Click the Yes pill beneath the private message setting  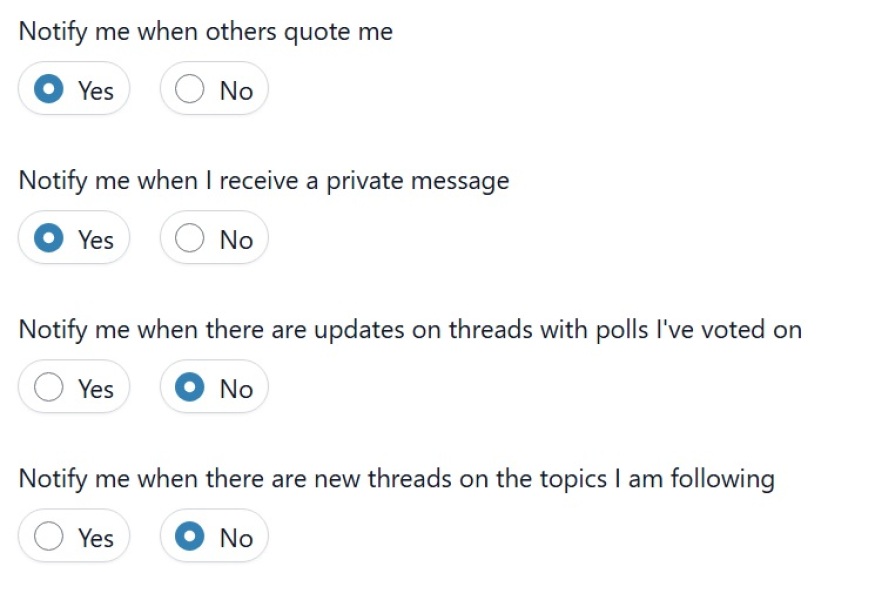(73, 238)
